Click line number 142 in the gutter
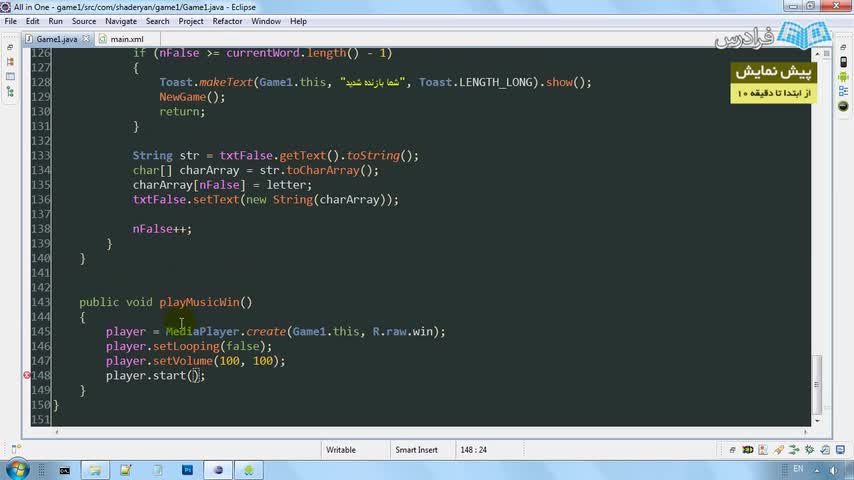Viewport: 854px width, 480px height. (x=41, y=288)
